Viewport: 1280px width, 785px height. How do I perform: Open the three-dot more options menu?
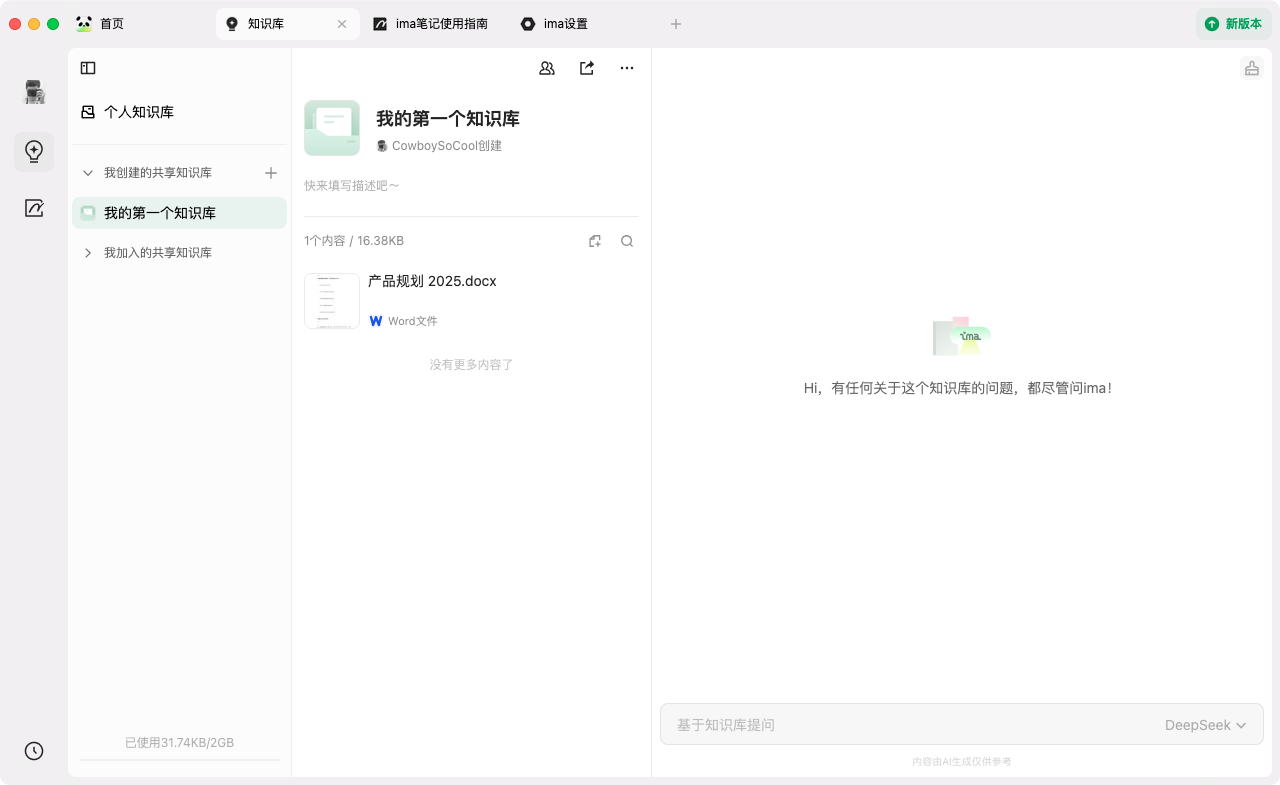[x=627, y=68]
